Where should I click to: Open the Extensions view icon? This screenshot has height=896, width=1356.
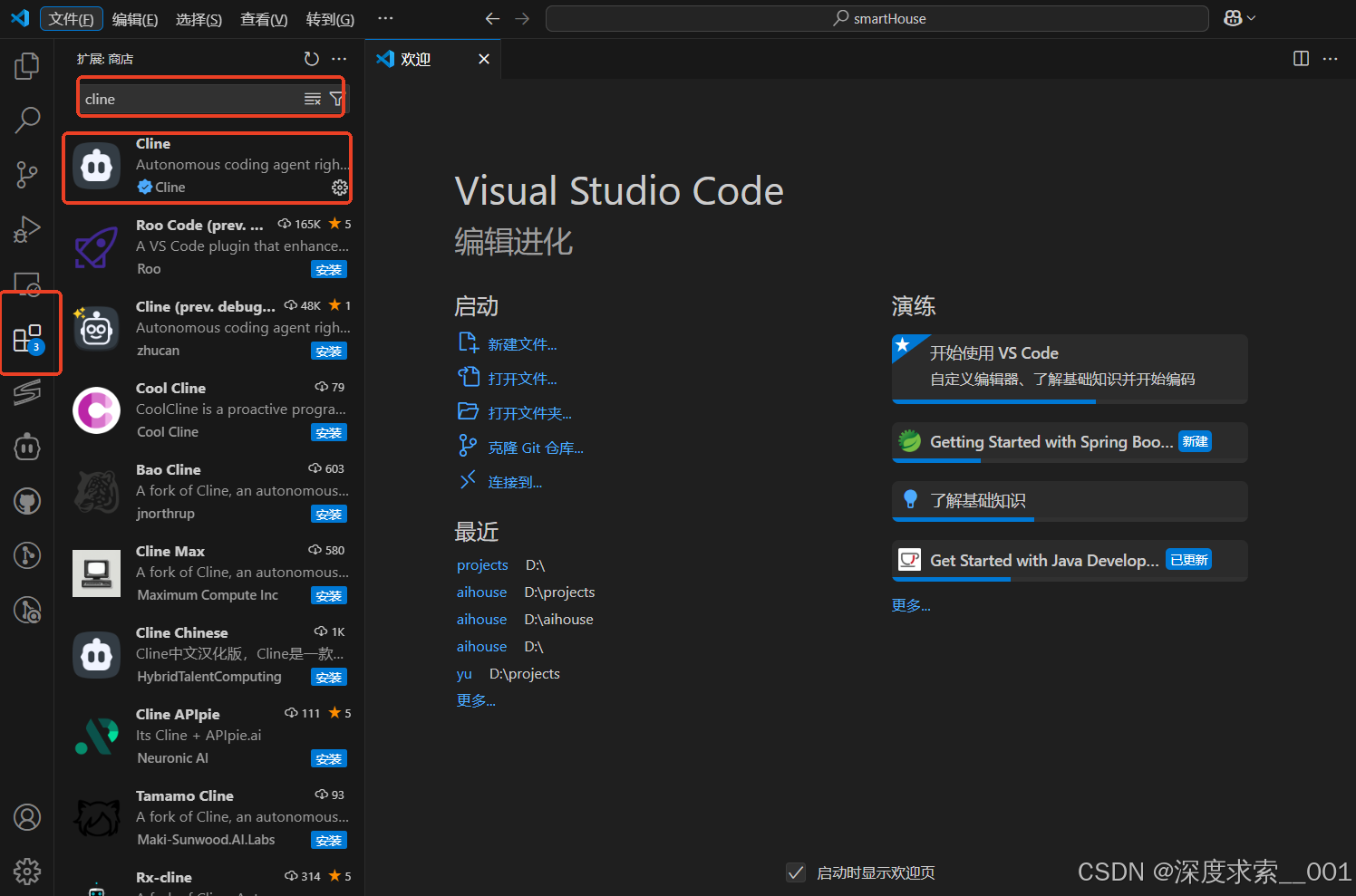click(x=27, y=339)
